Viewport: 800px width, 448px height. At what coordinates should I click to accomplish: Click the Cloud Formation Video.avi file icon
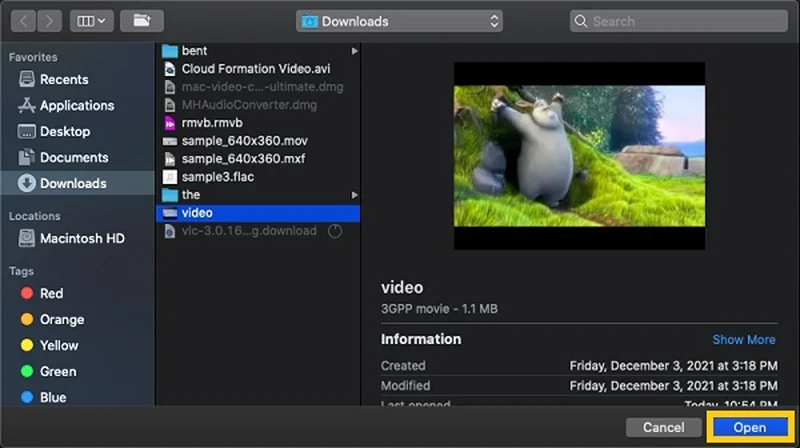170,69
